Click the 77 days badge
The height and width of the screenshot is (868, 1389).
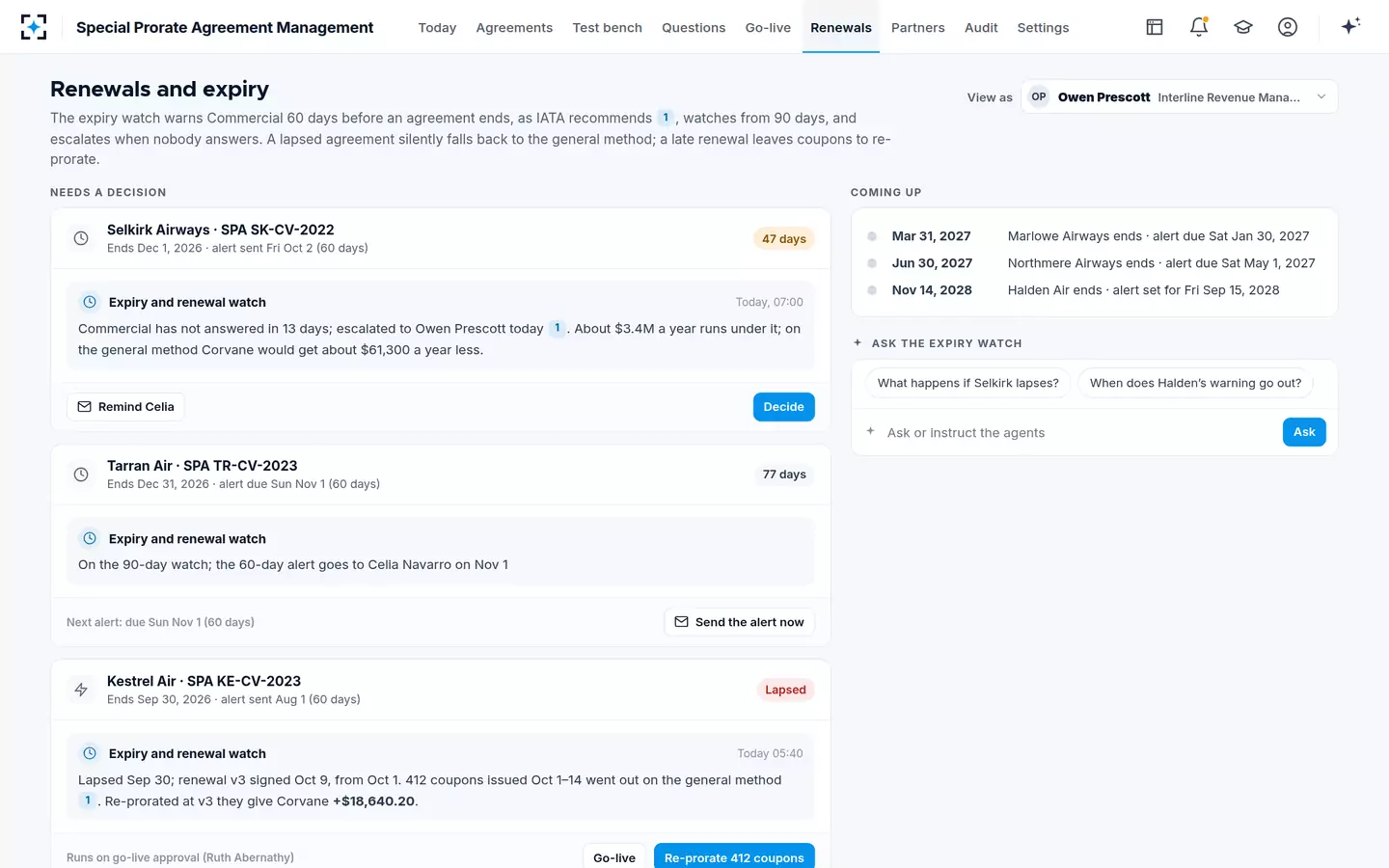coord(783,475)
